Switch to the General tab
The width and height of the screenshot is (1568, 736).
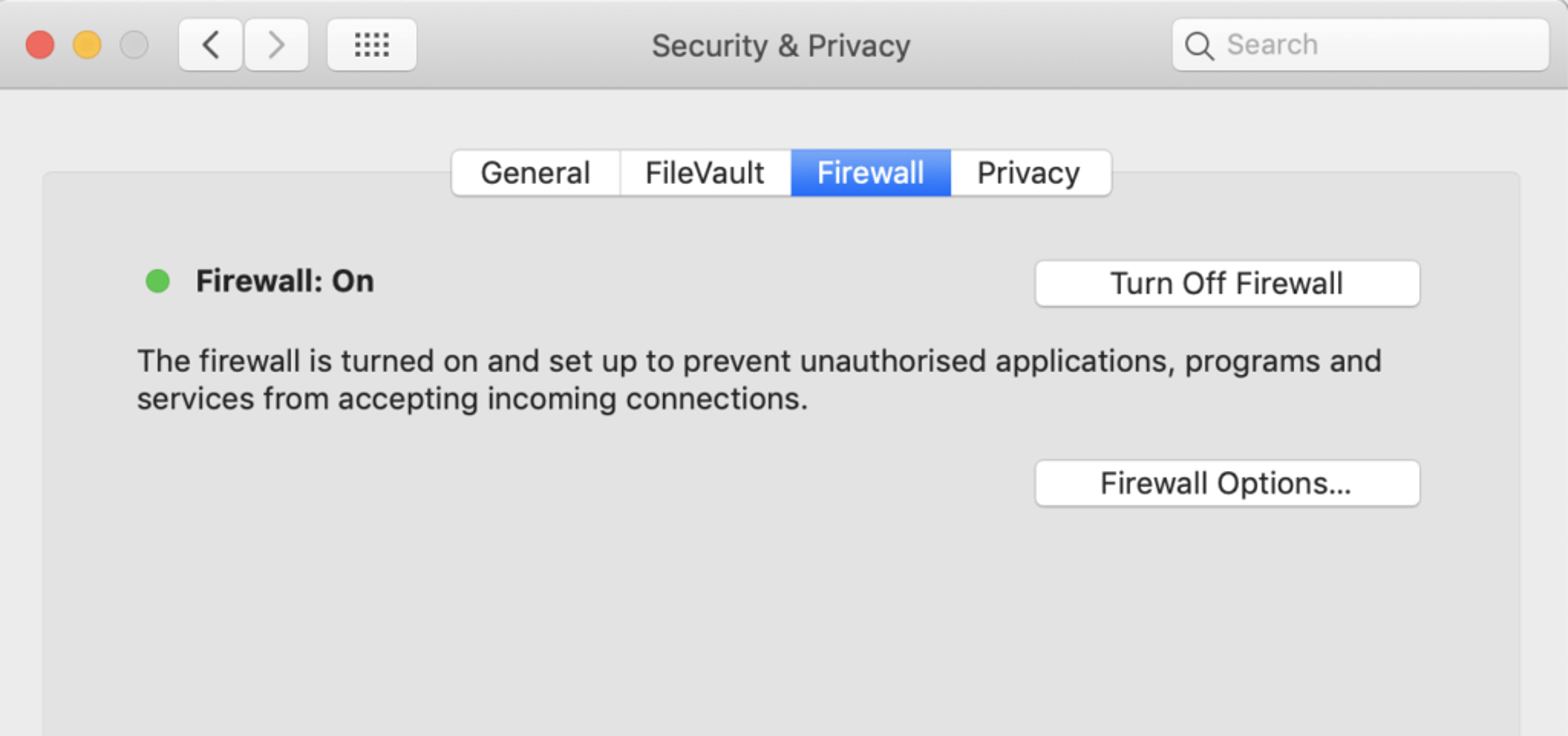(x=536, y=173)
